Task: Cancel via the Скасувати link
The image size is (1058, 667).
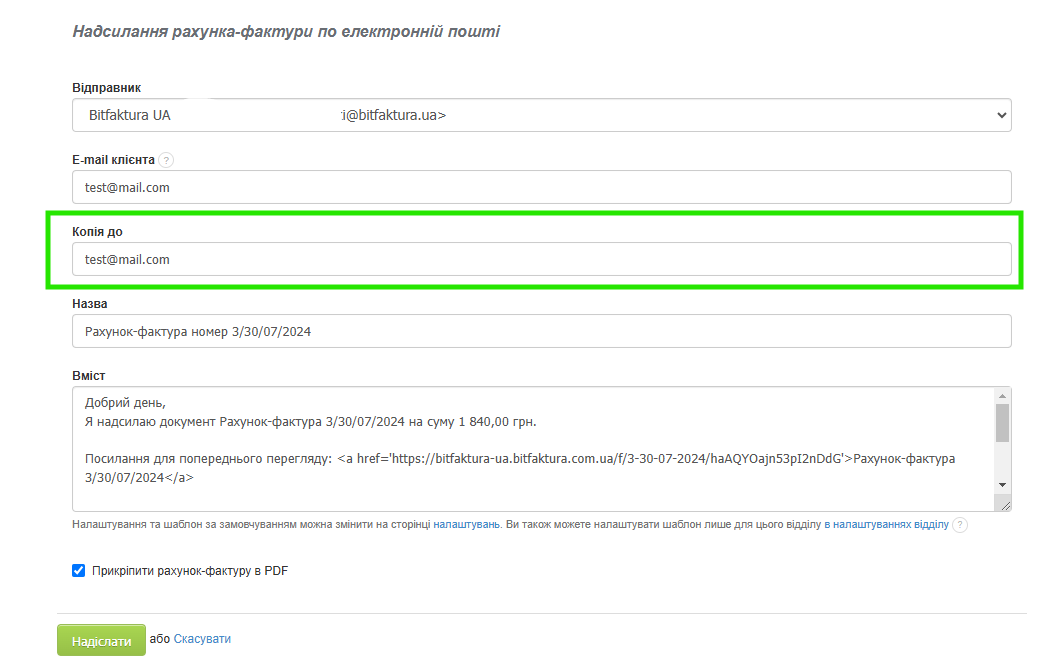Action: 202,639
